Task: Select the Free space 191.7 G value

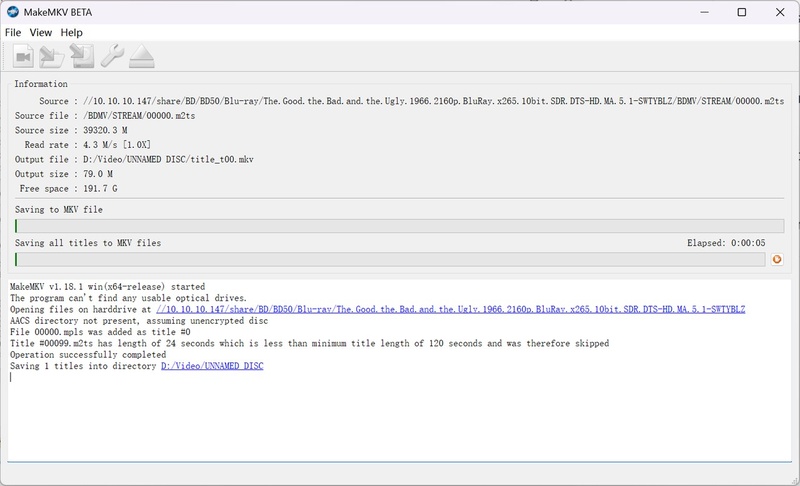Action: 100,189
